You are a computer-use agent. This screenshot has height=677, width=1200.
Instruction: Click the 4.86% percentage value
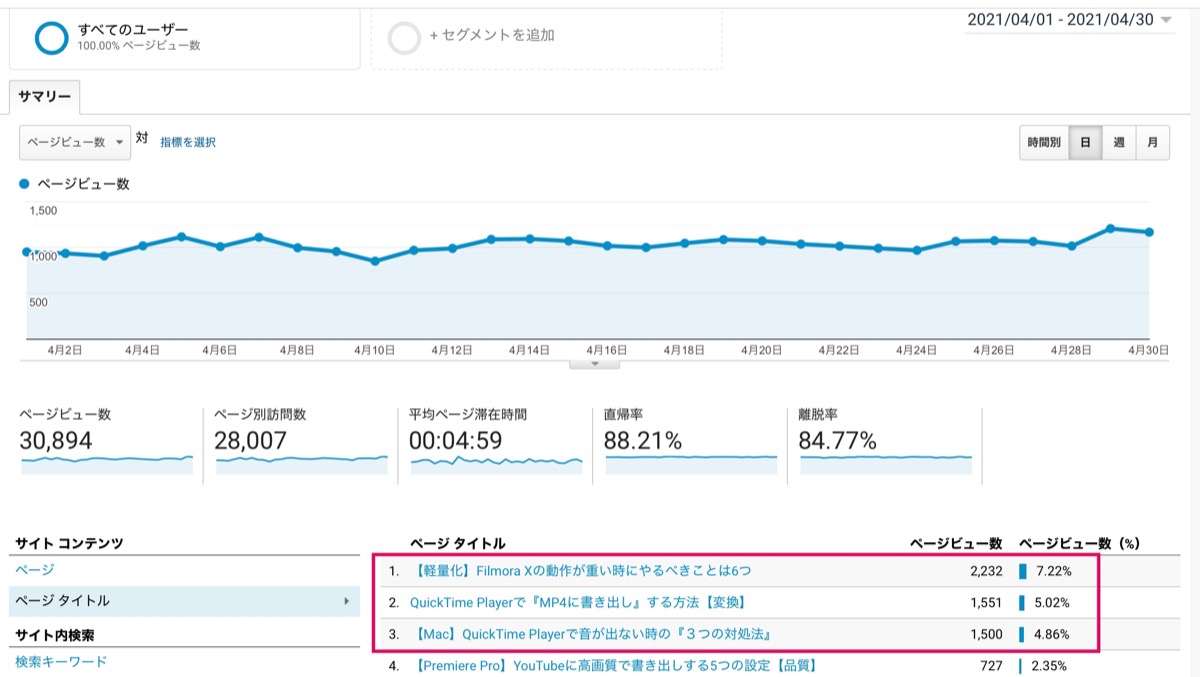[1053, 634]
